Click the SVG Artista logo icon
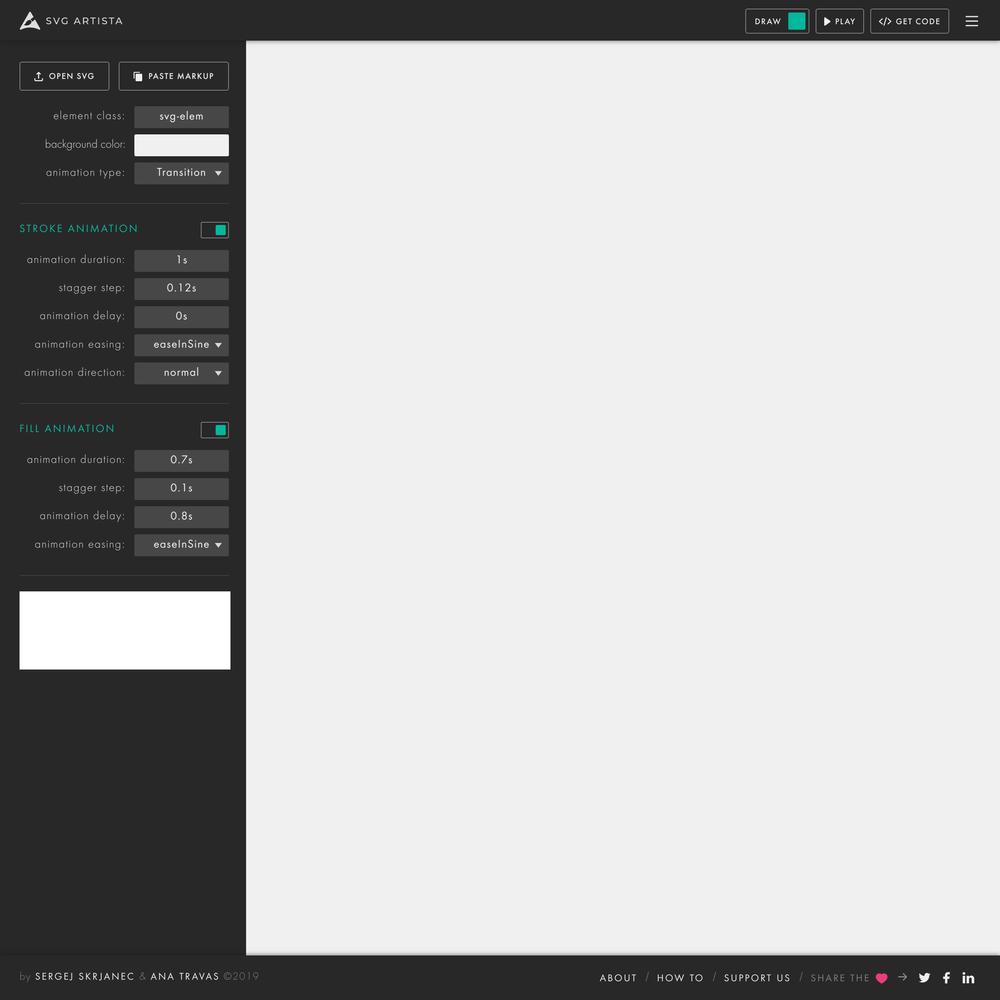This screenshot has width=1000, height=1000. pyautogui.click(x=29, y=21)
